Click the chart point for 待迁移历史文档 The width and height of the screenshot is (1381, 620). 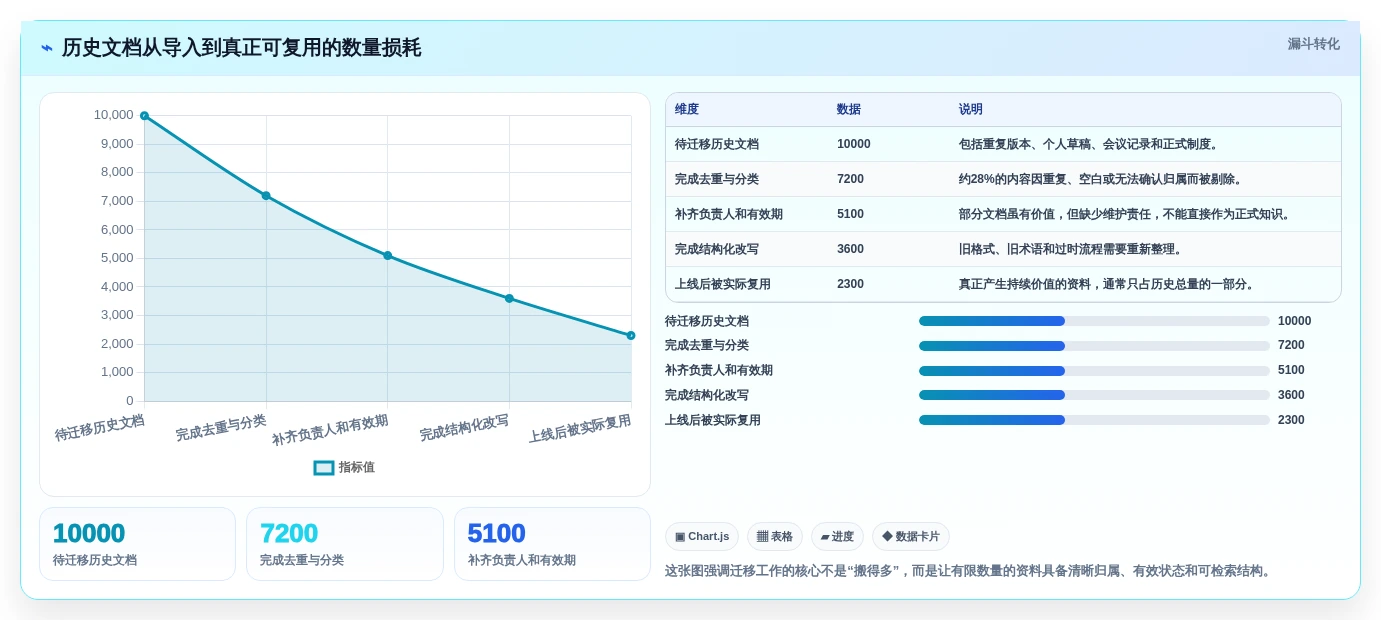(144, 116)
